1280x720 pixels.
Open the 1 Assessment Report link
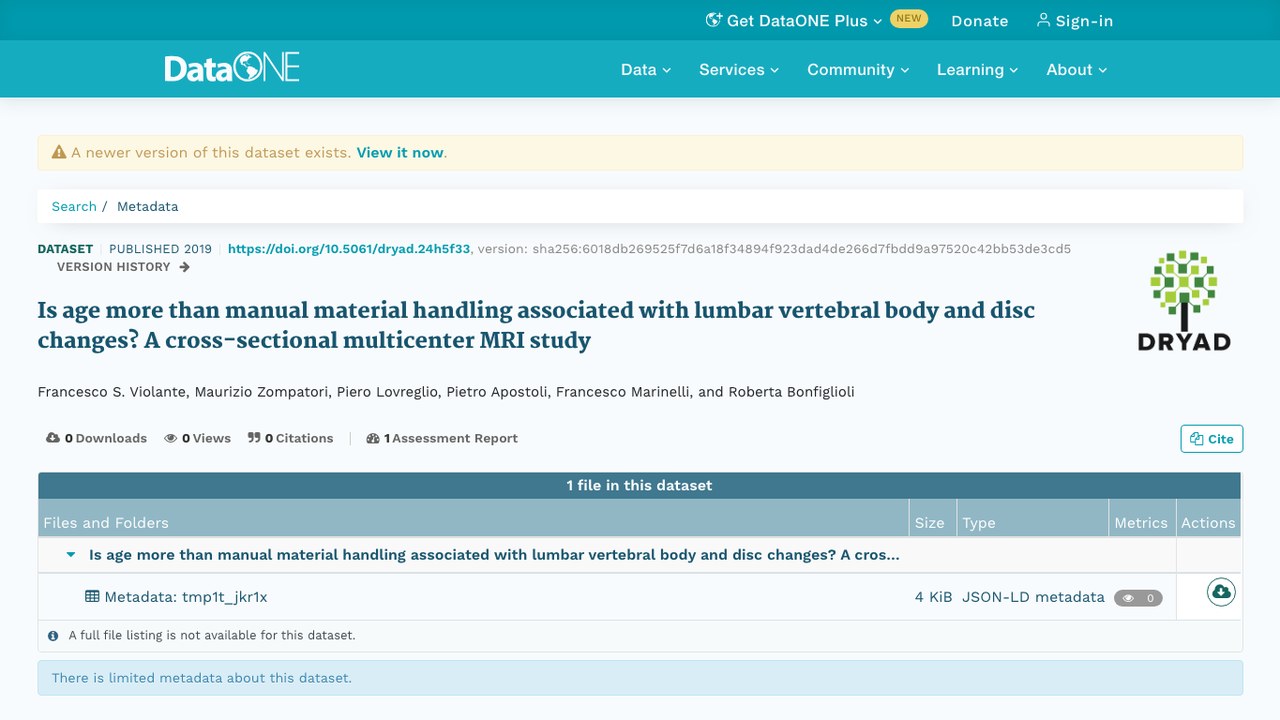[x=442, y=438]
